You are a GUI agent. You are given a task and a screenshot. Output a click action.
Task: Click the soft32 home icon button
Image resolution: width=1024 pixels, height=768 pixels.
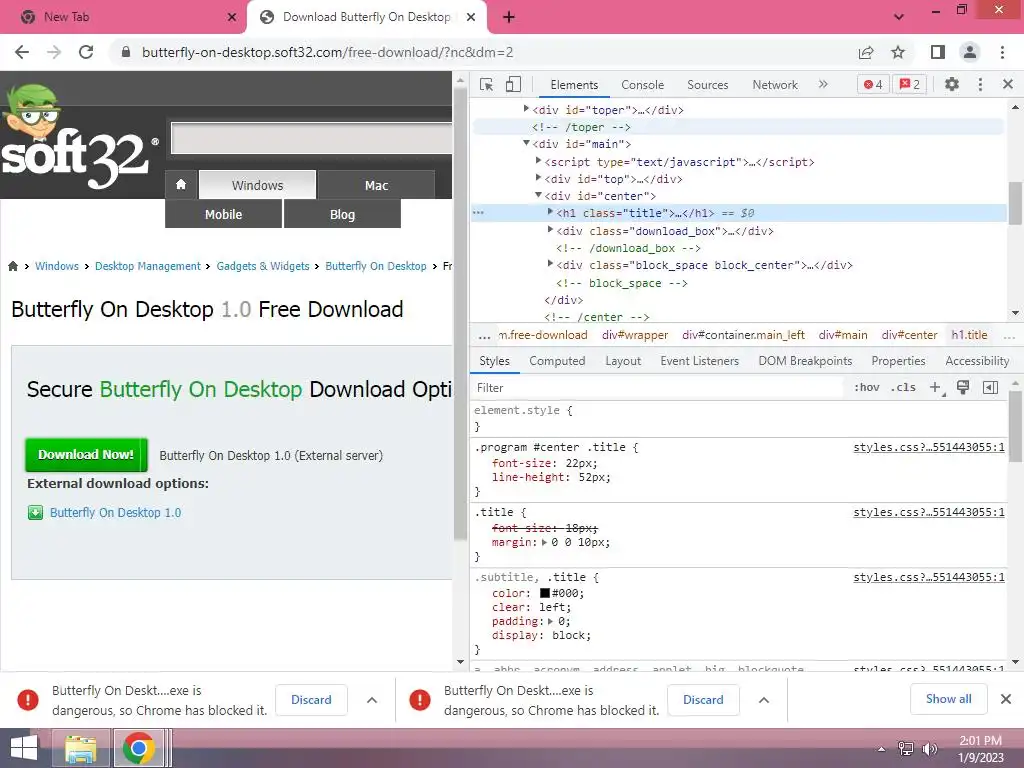[x=181, y=185]
